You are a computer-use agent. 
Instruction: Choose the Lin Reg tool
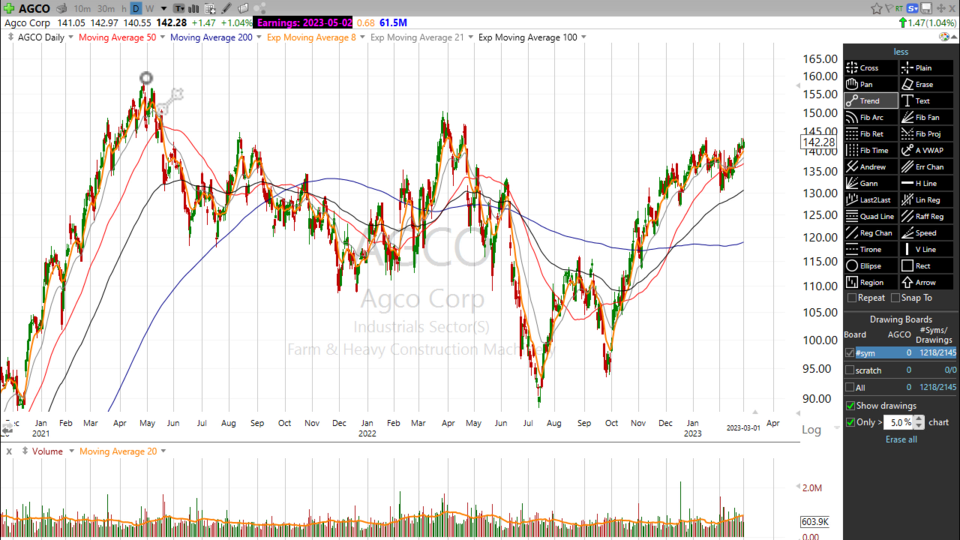click(x=926, y=200)
